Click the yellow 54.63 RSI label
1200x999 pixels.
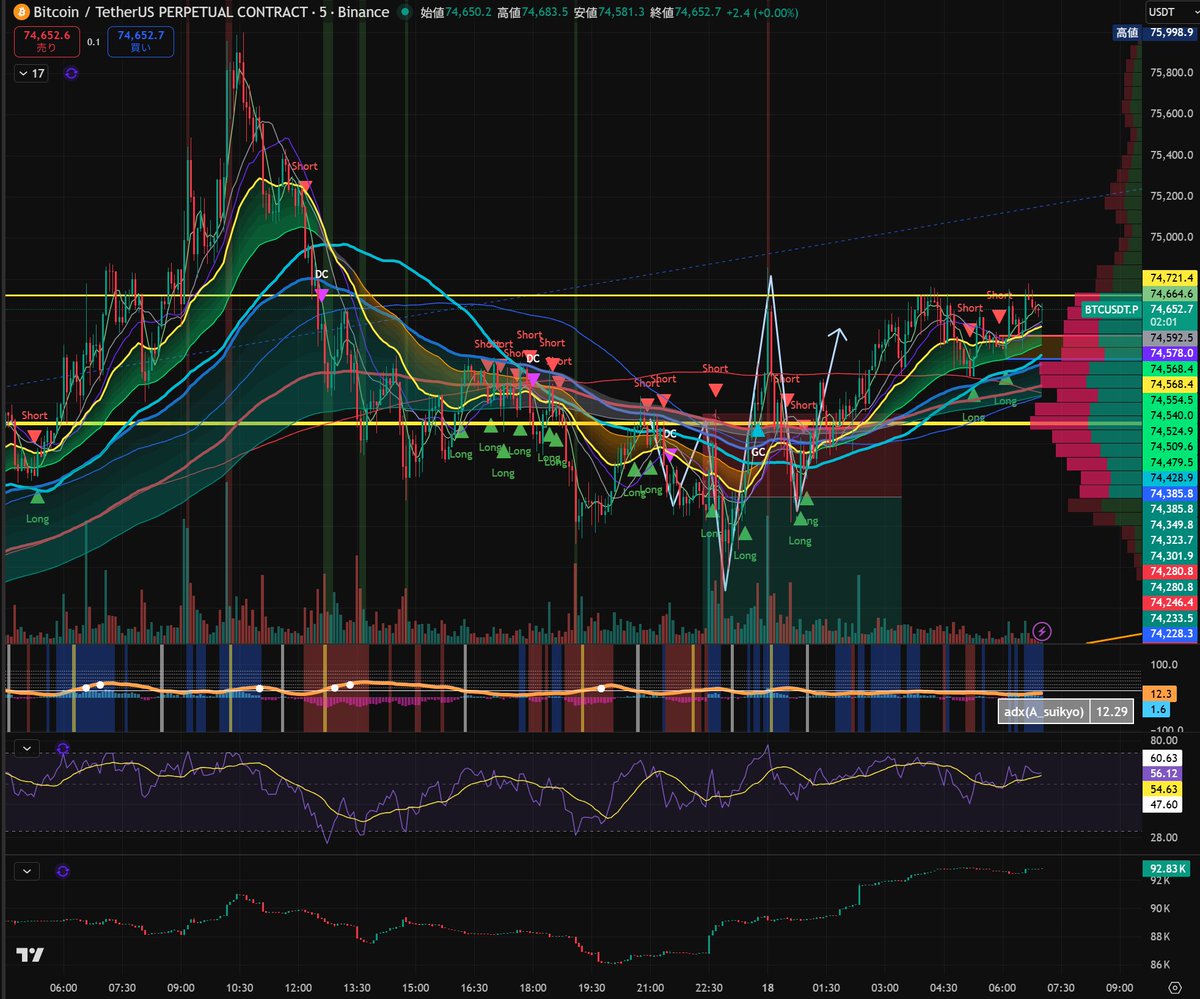point(1164,790)
